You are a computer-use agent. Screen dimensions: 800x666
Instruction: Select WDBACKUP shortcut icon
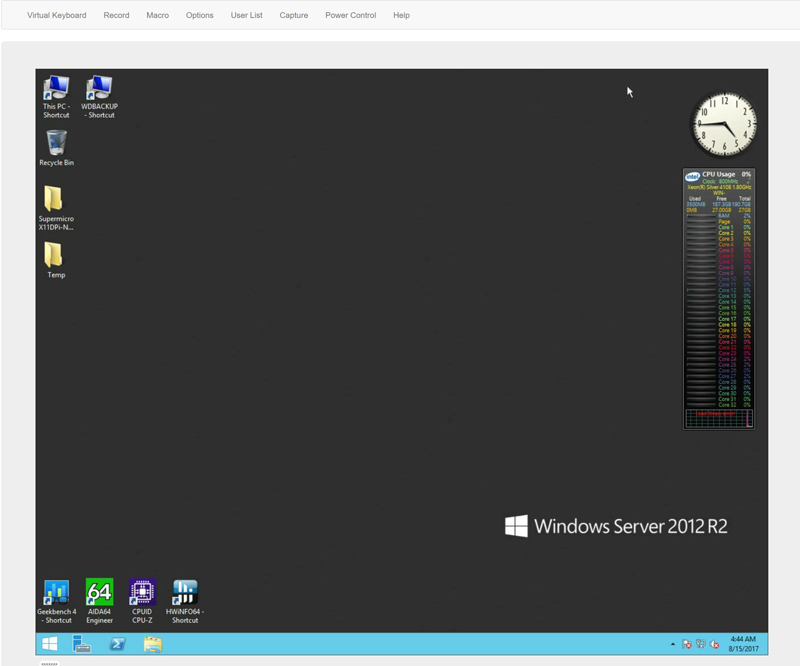tap(99, 97)
